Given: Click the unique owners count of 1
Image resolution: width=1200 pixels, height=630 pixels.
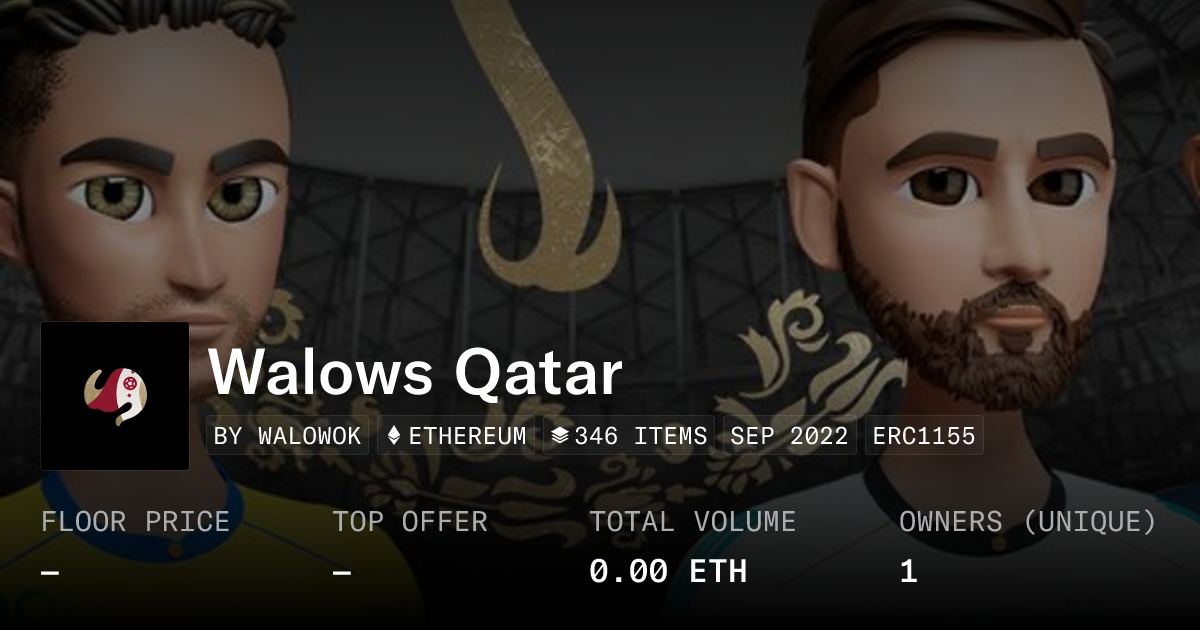Looking at the screenshot, I should (908, 571).
